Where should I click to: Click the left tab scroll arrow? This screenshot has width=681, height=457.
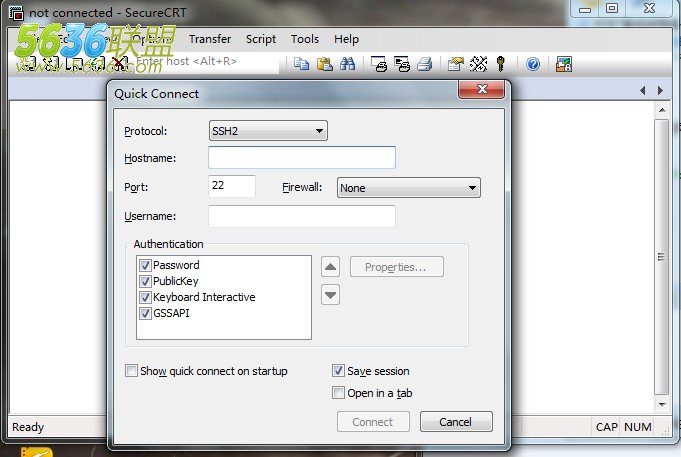click(x=642, y=90)
